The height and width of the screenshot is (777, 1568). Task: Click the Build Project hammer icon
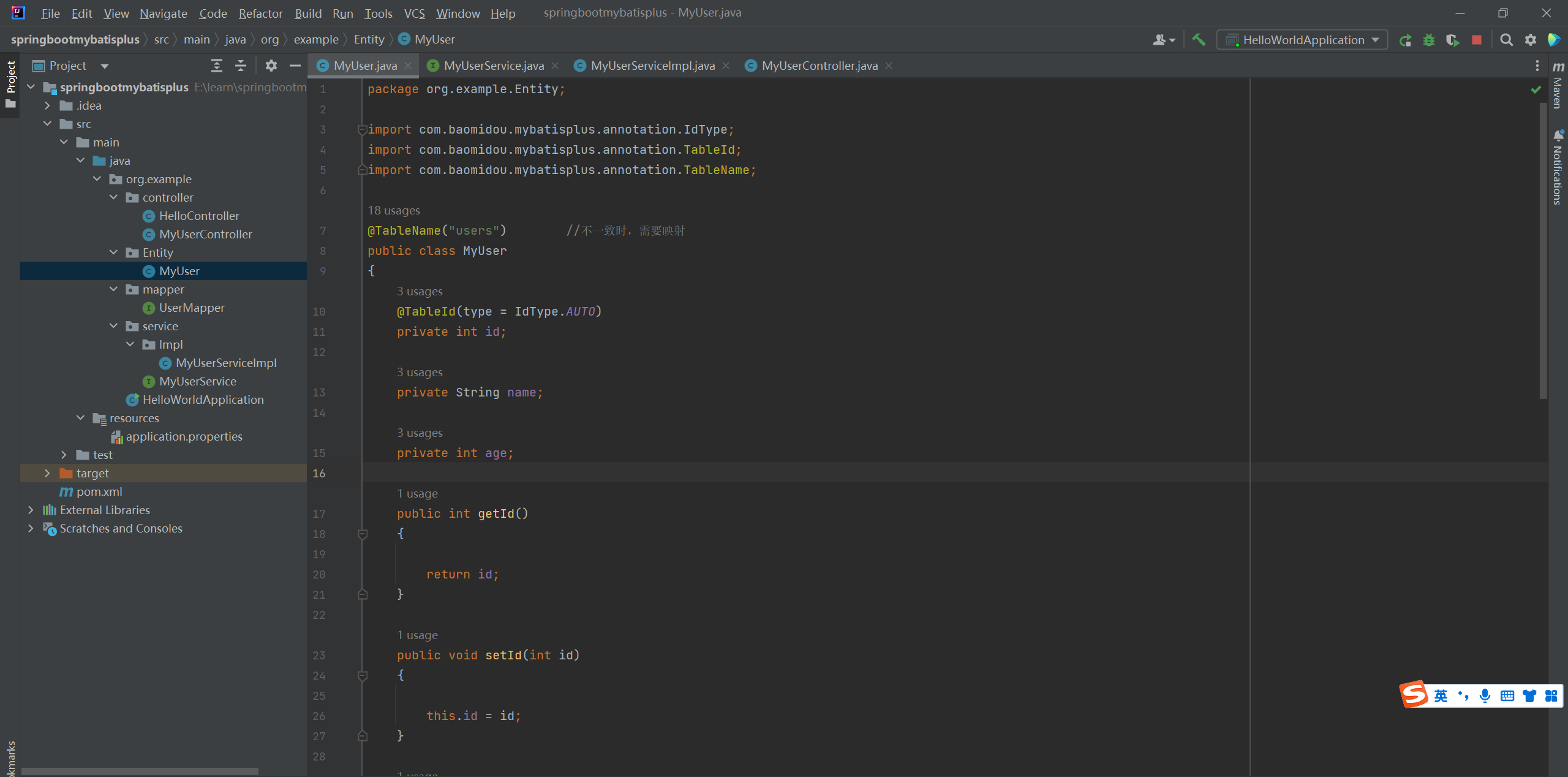1199,40
